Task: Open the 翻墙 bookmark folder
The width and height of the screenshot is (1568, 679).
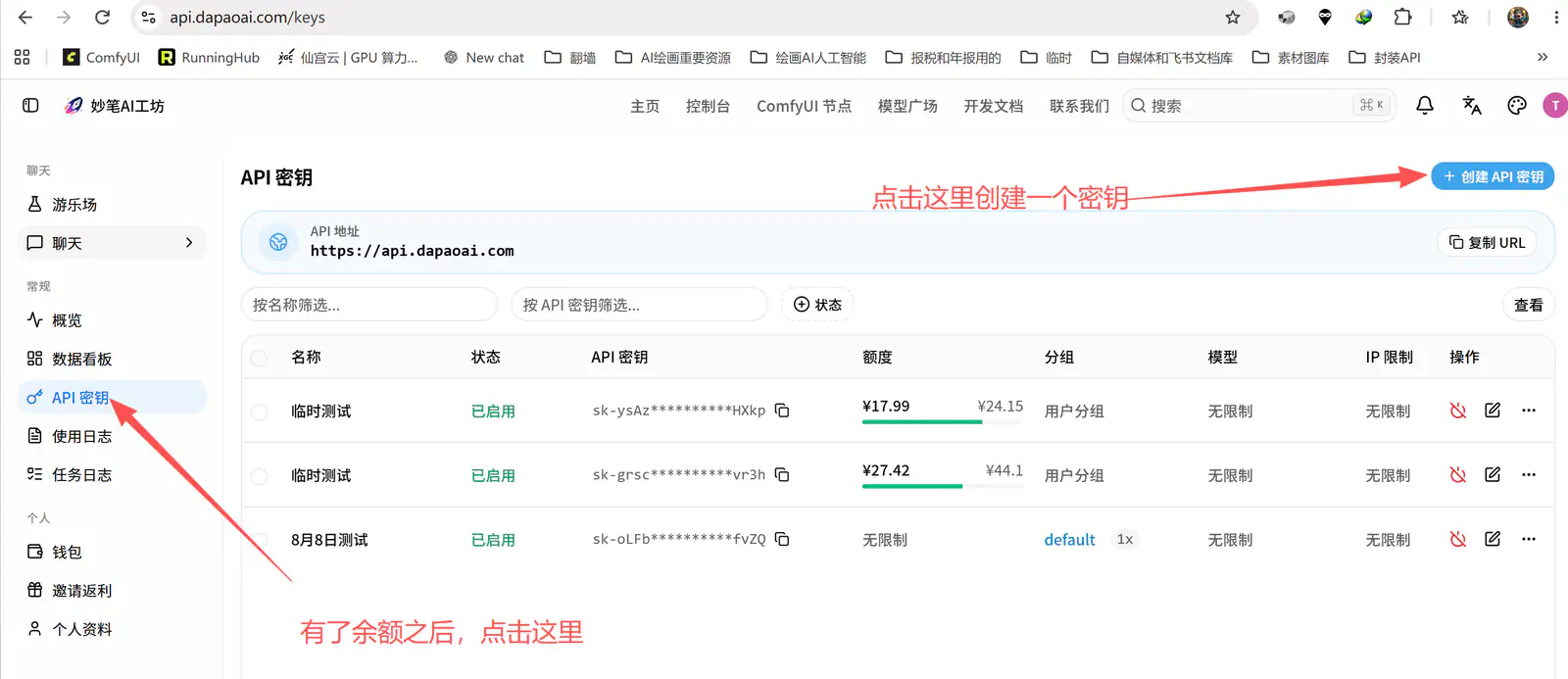Action: 570,57
